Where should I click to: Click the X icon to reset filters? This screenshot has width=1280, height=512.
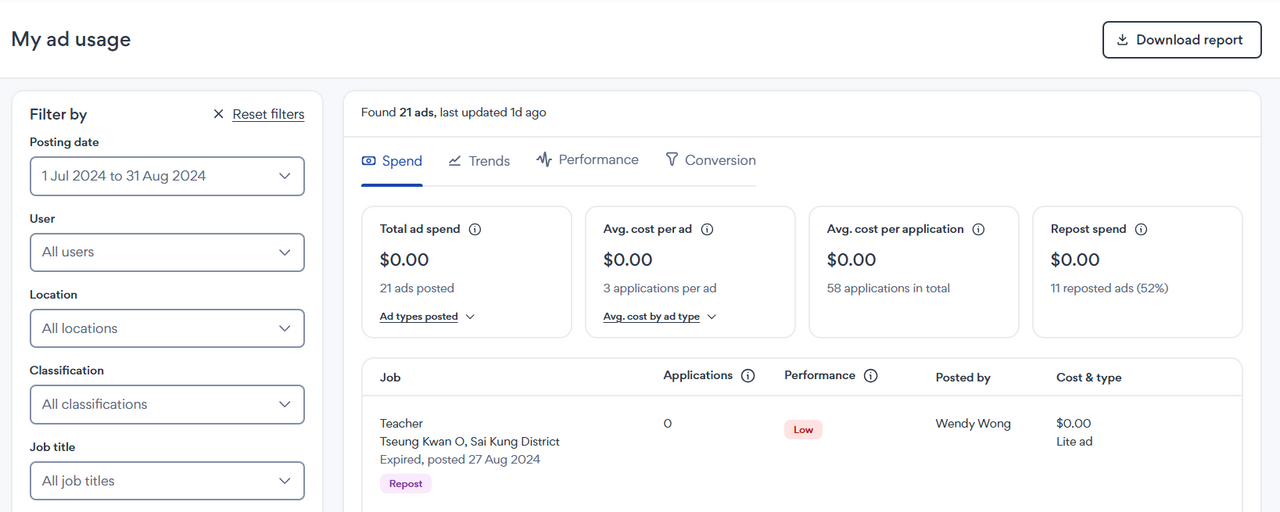(x=218, y=114)
